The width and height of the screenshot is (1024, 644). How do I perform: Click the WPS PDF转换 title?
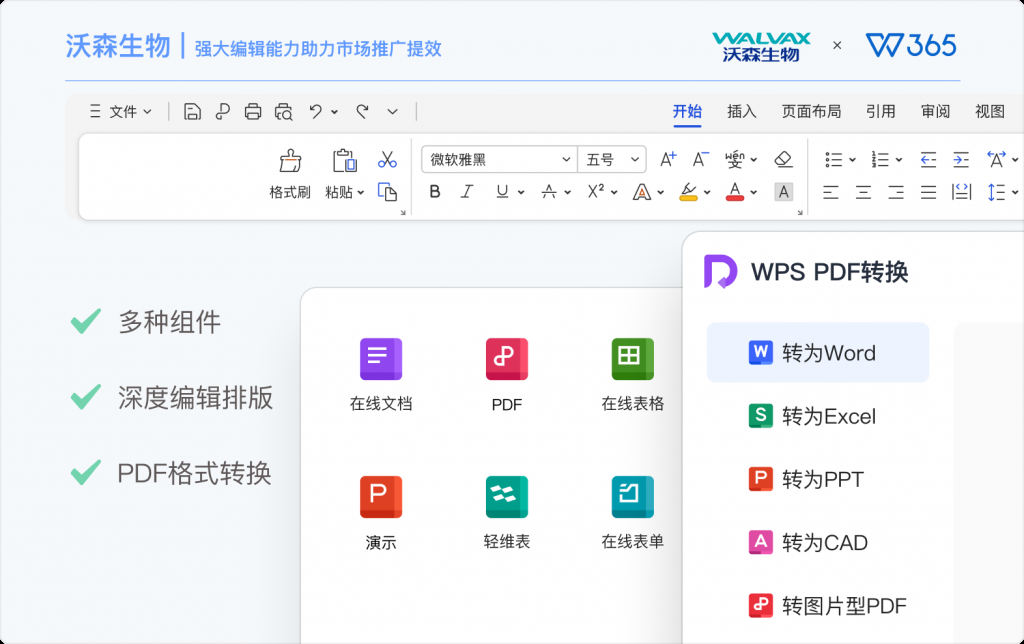(829, 272)
